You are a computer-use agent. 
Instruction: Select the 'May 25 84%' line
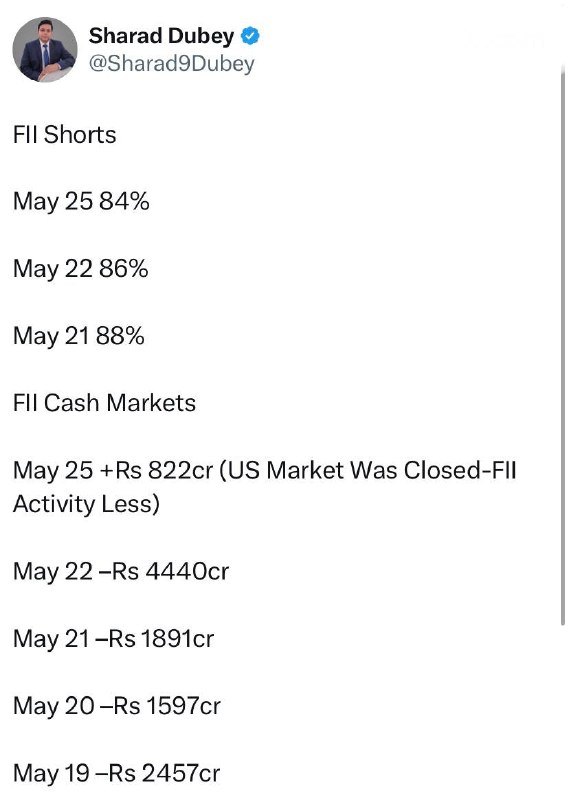[x=81, y=202]
